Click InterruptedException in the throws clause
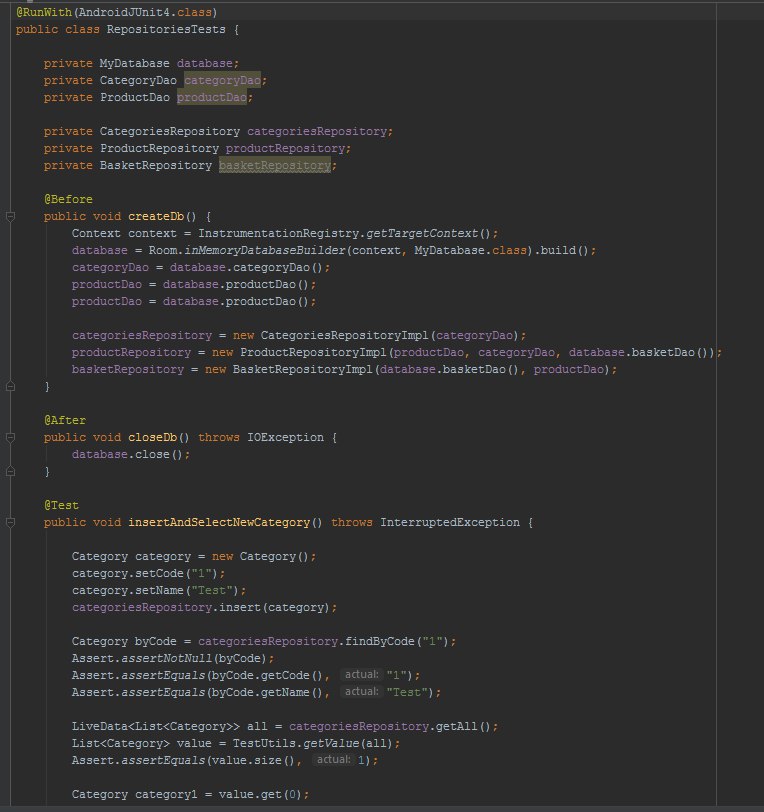Viewport: 764px width, 812px height. click(x=450, y=523)
